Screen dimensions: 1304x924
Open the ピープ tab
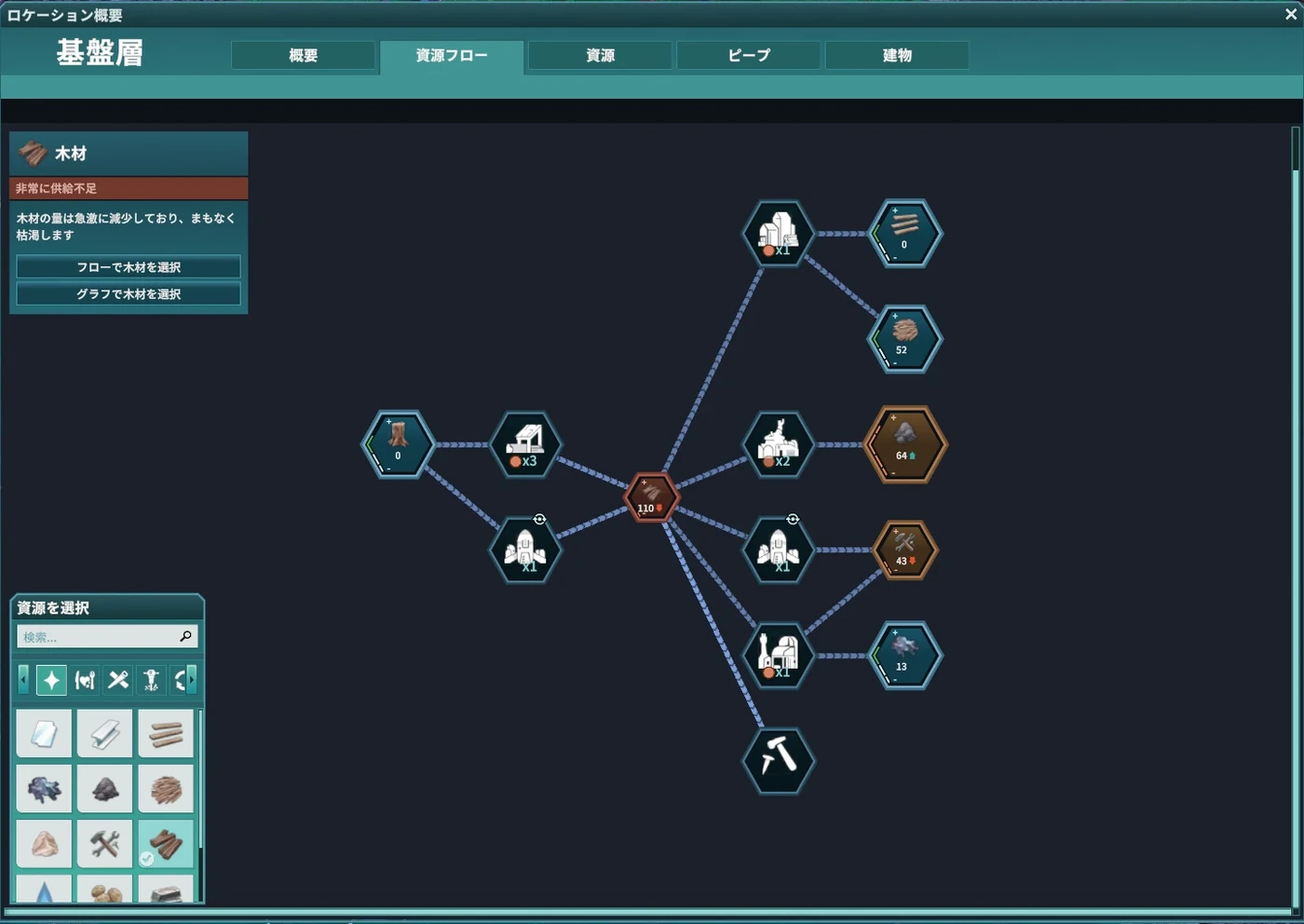click(749, 55)
